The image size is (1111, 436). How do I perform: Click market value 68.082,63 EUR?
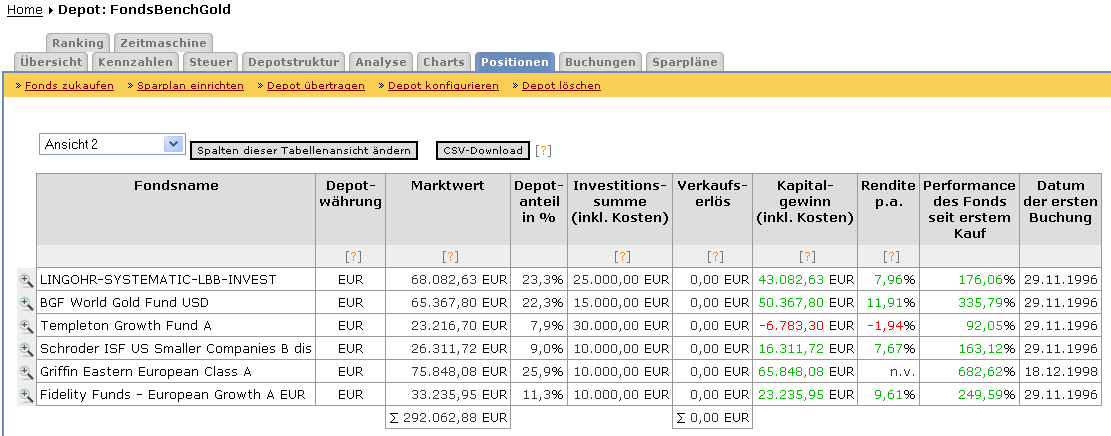tap(459, 280)
